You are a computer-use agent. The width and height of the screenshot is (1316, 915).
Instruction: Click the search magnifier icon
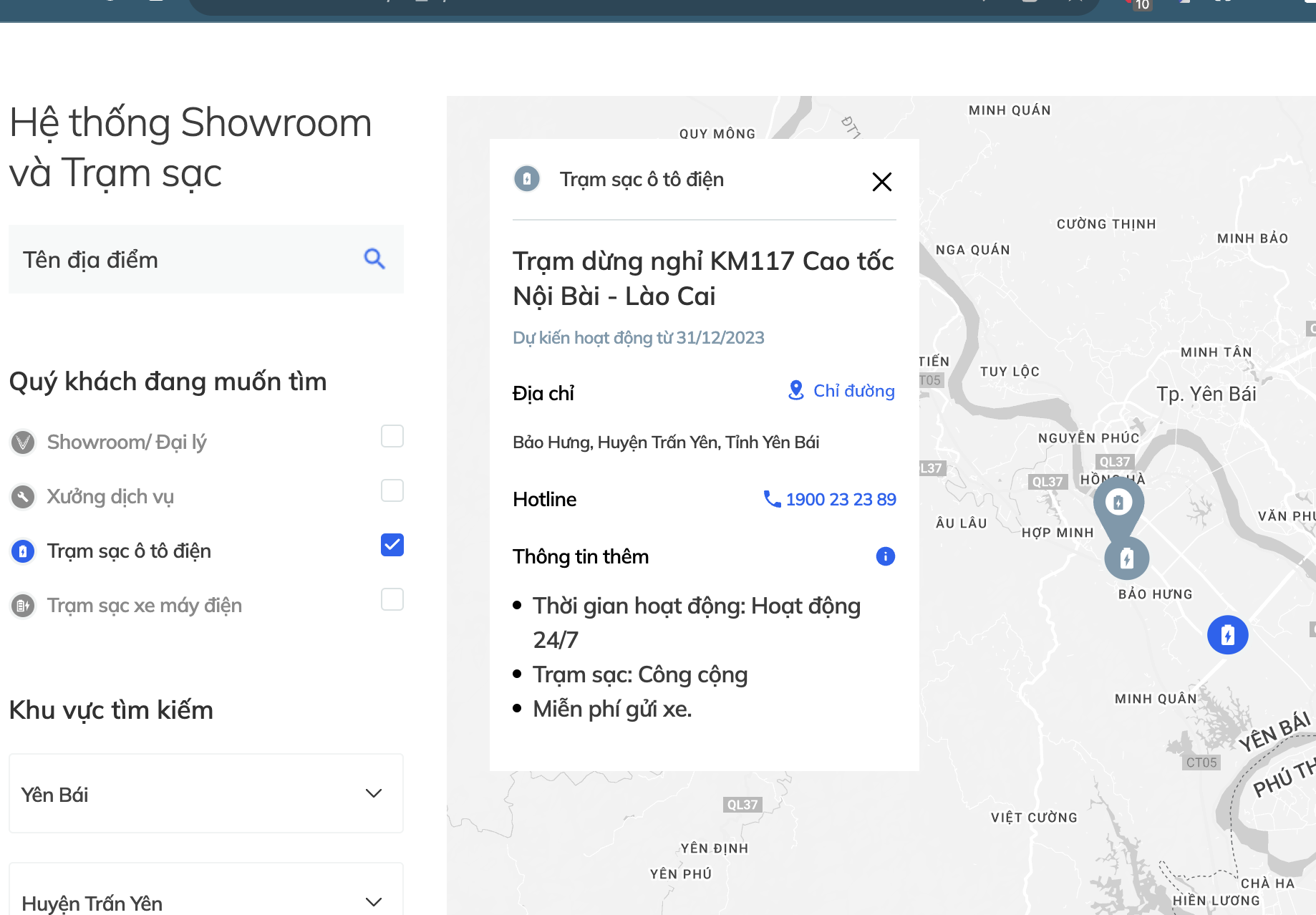click(x=374, y=258)
